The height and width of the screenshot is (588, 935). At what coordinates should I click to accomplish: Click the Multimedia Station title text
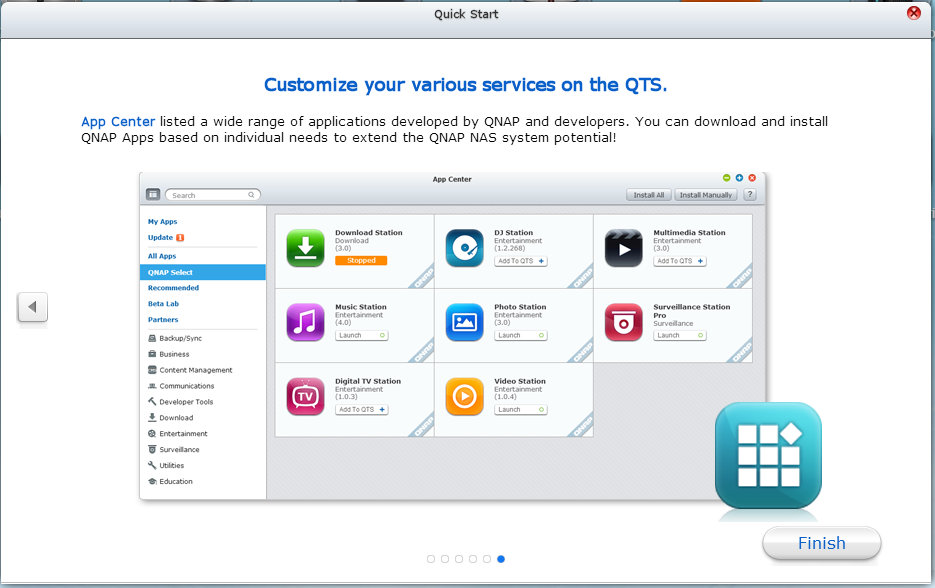(689, 233)
